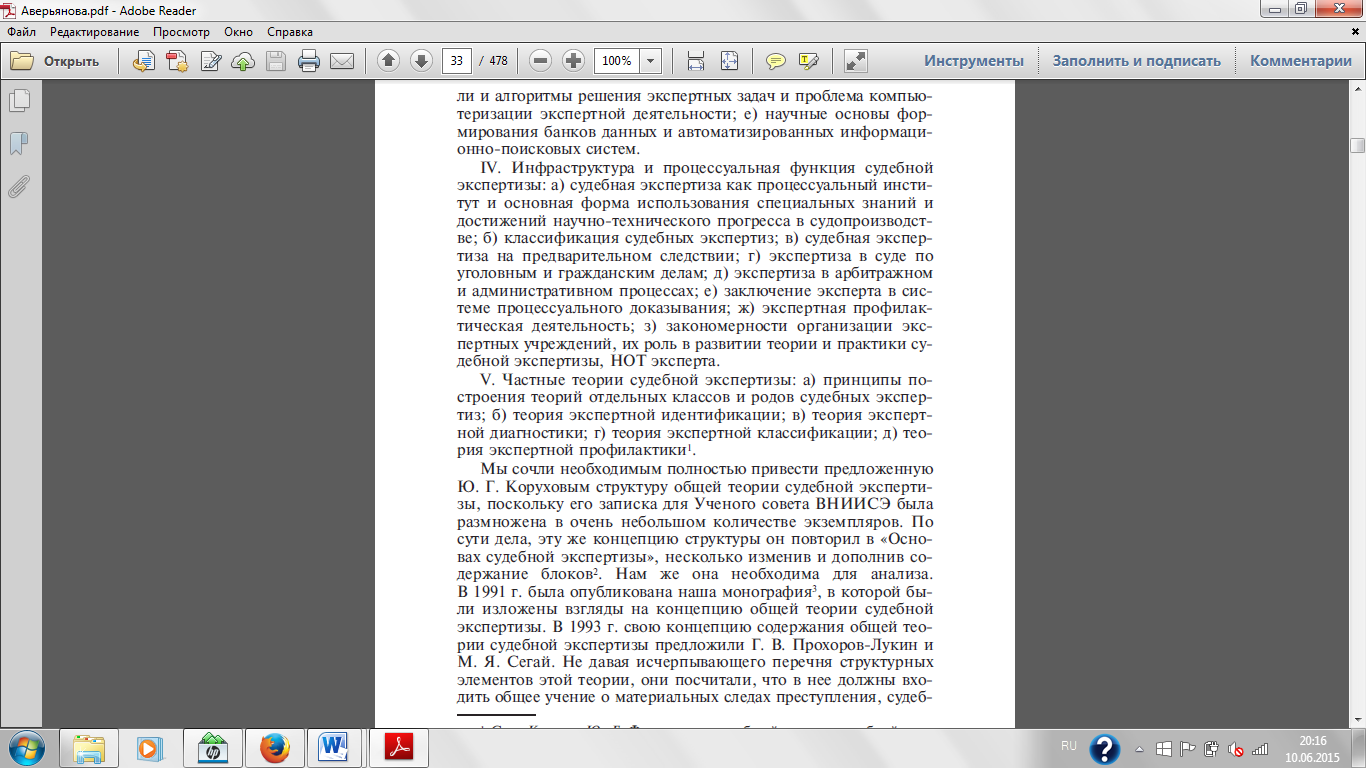Screen dimensions: 1366x768
Task: Click the send email envelope icon
Action: point(342,61)
